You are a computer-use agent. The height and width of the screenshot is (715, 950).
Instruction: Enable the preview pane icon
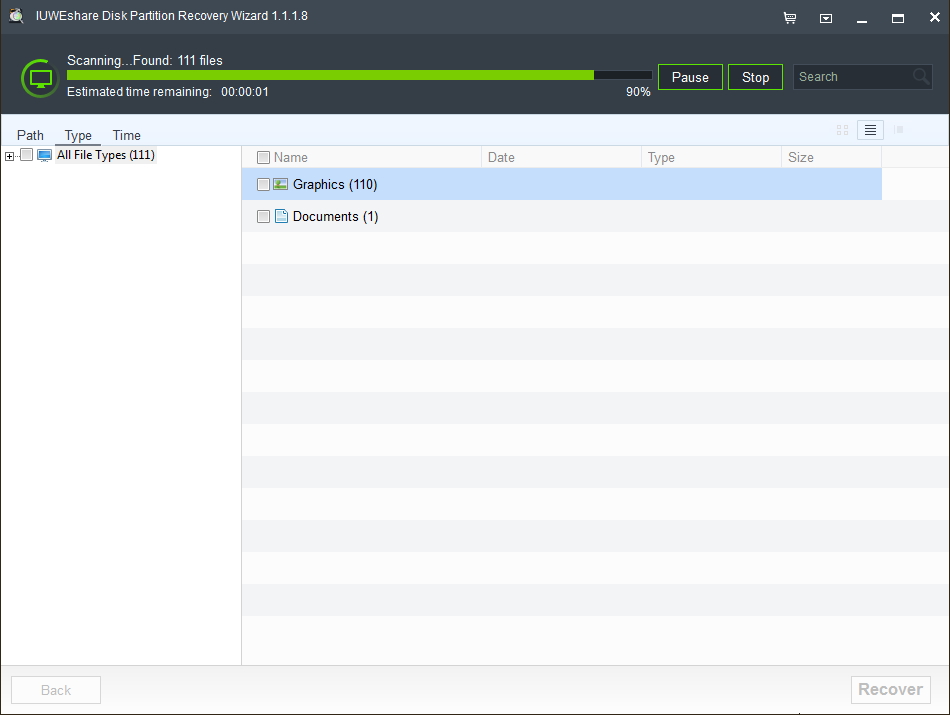click(x=897, y=130)
